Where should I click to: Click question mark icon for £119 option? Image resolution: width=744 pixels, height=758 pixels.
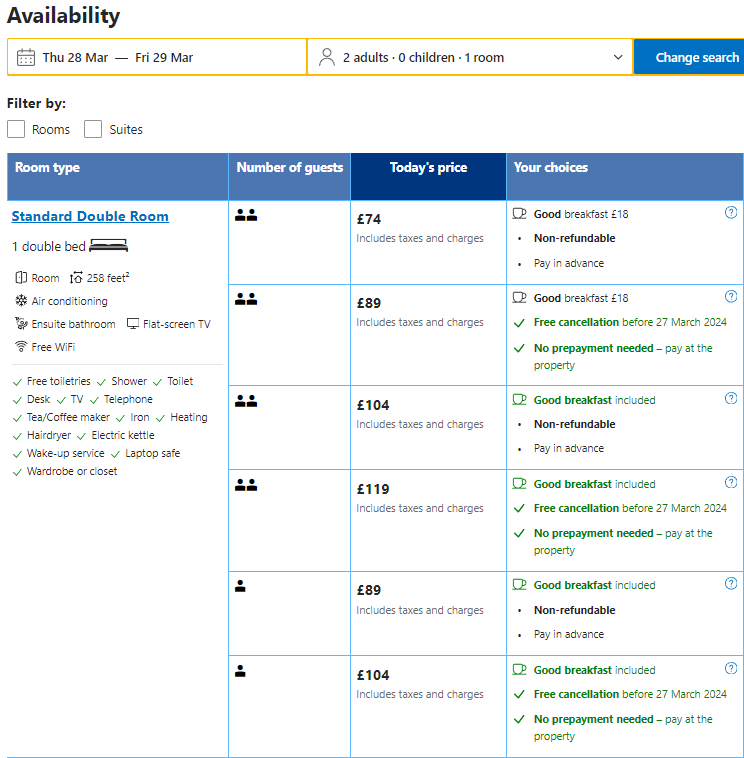(x=730, y=482)
